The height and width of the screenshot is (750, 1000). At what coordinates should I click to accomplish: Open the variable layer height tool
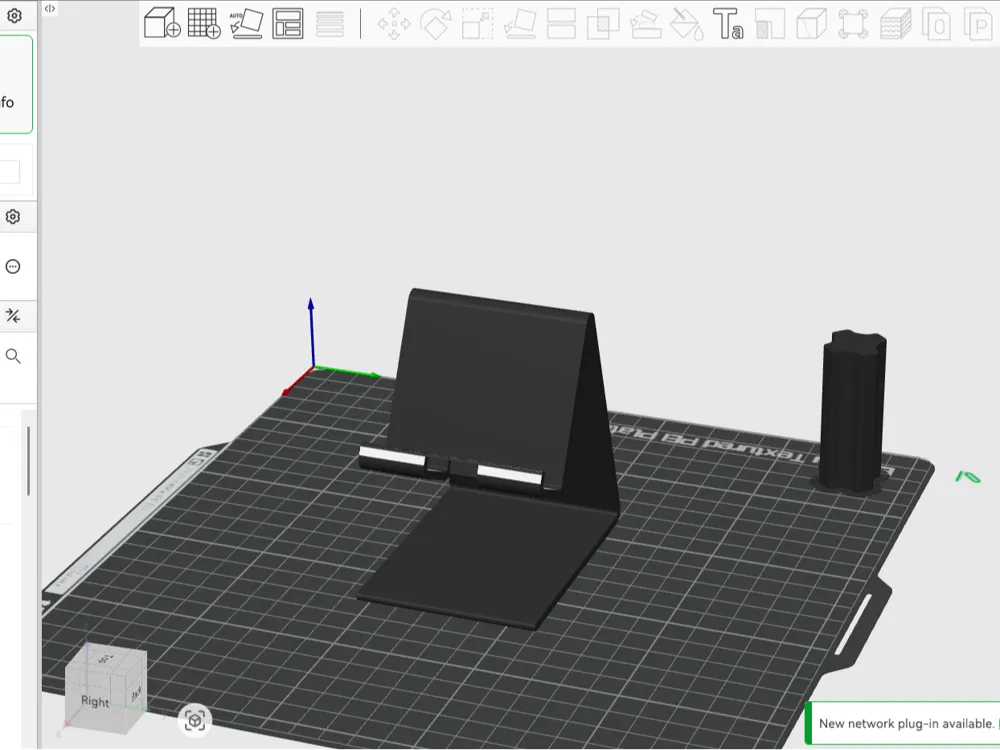coord(330,24)
